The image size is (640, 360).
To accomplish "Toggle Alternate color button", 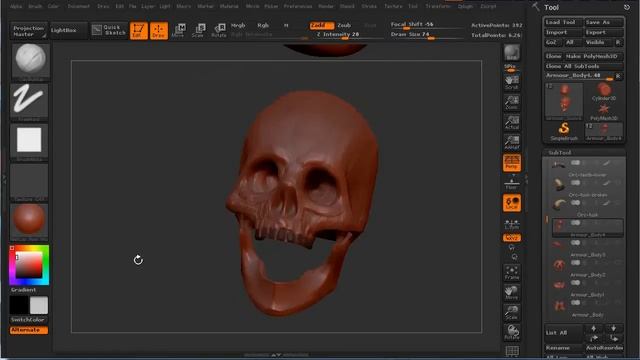I will (29, 330).
